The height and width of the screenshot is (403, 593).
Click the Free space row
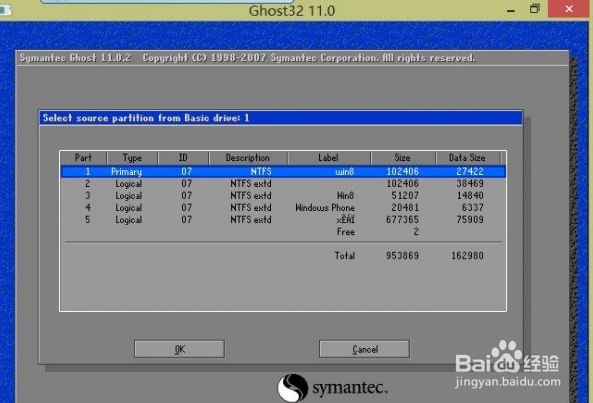283,232
